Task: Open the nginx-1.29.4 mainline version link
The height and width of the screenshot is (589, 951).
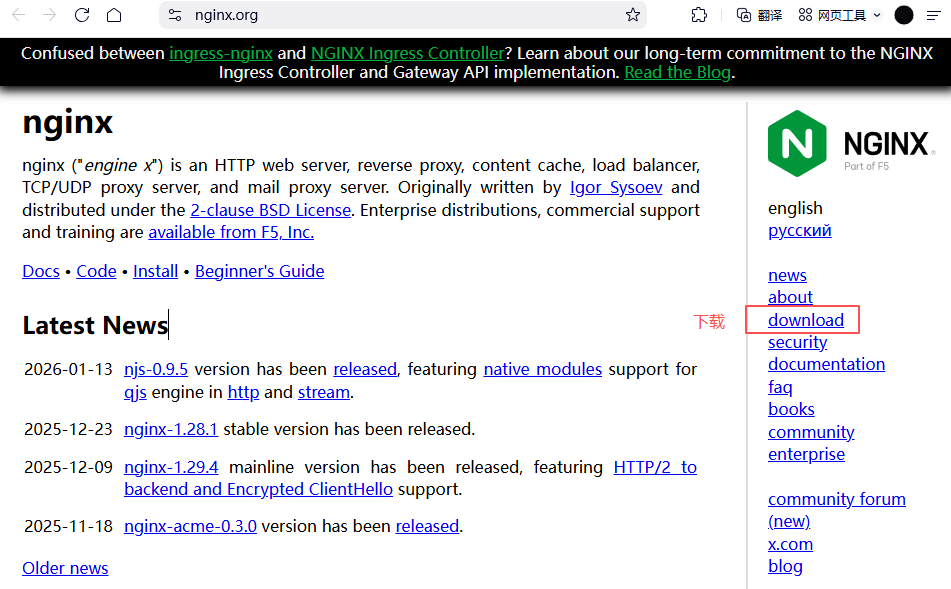Action: pyautogui.click(x=171, y=467)
